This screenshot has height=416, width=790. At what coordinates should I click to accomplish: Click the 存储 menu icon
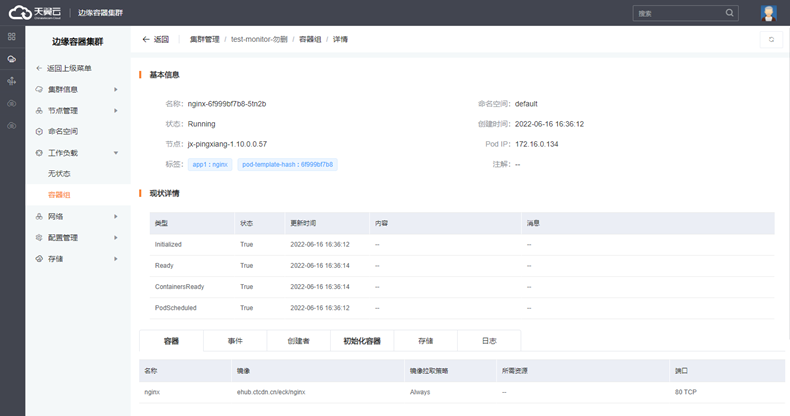point(39,259)
